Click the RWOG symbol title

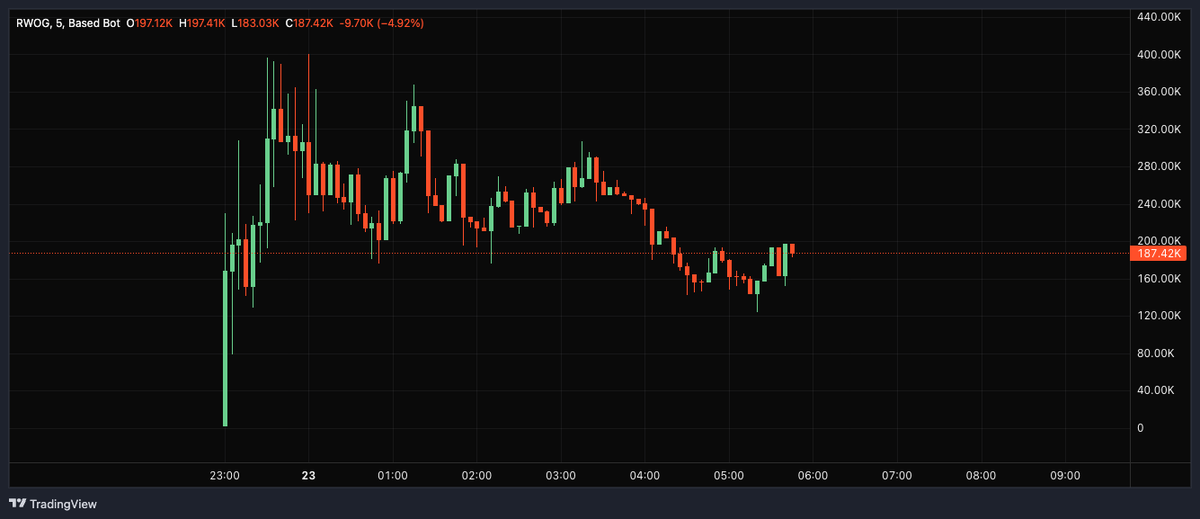(x=67, y=22)
